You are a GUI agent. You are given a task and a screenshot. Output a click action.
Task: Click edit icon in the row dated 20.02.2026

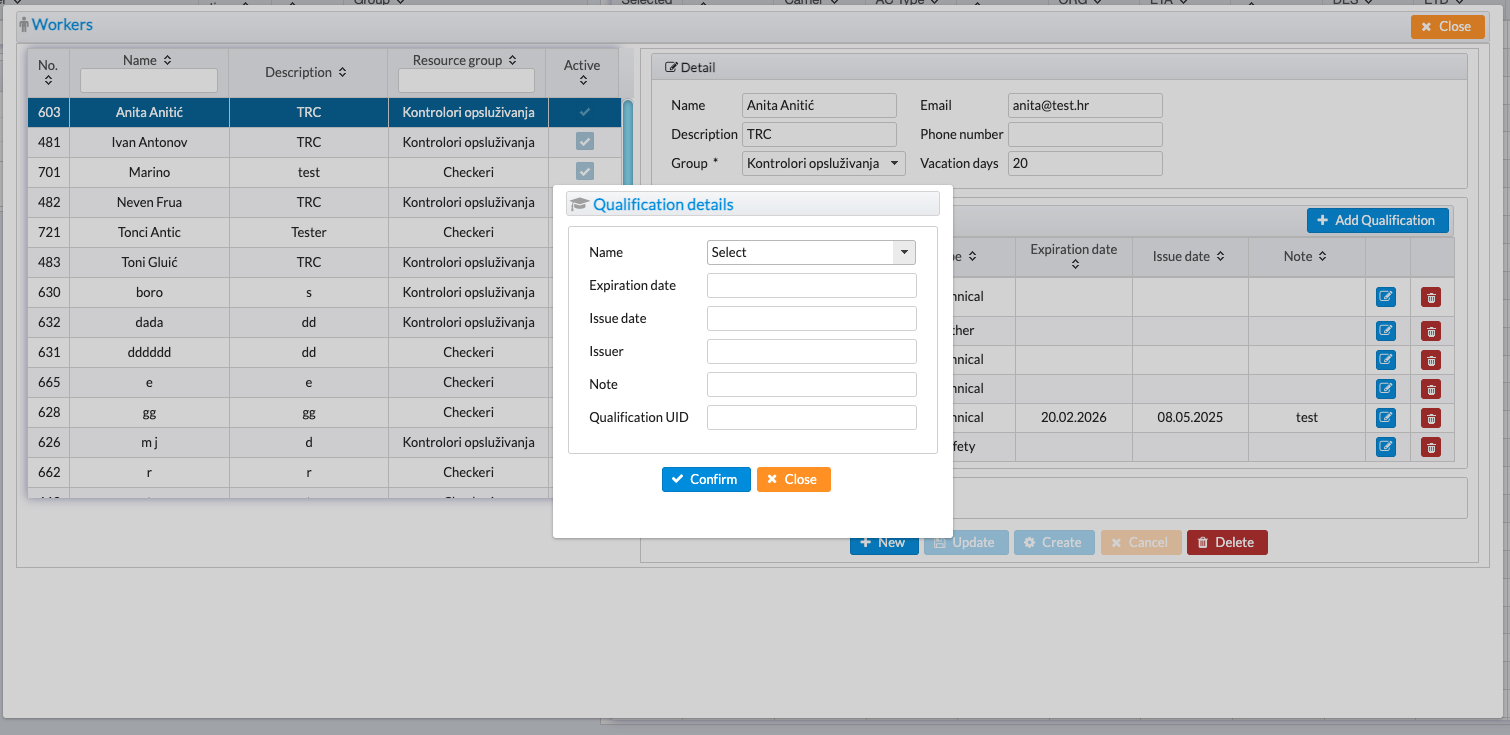[x=1385, y=418]
